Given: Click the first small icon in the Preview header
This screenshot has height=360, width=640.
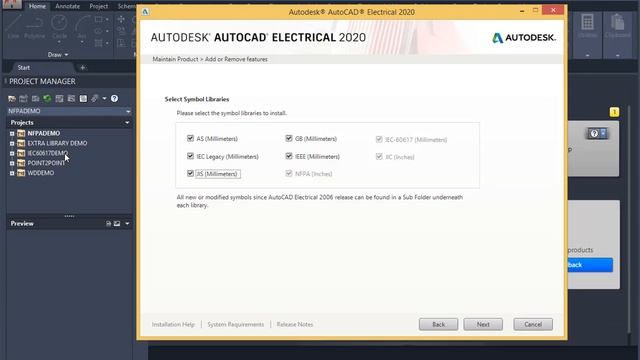Looking at the screenshot, I should coord(108,224).
